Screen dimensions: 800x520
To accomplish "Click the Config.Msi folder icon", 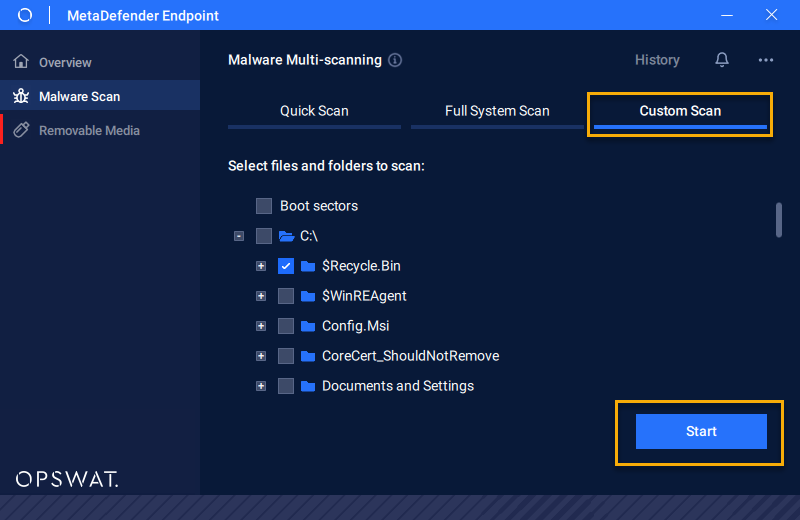I will pos(308,326).
